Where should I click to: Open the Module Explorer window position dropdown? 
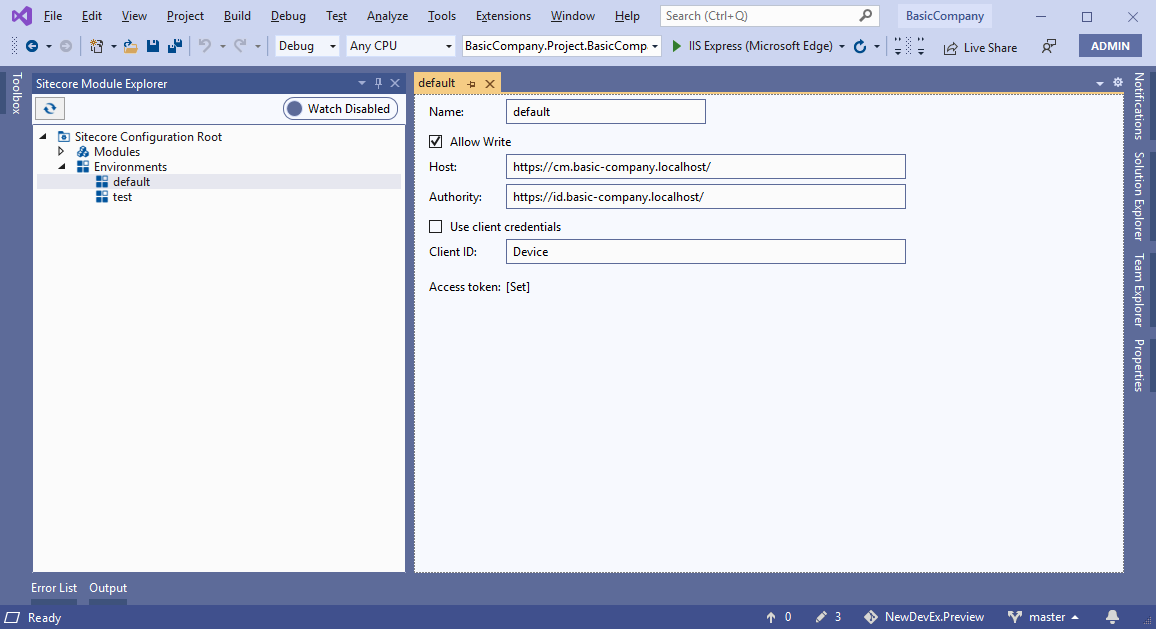click(x=361, y=83)
